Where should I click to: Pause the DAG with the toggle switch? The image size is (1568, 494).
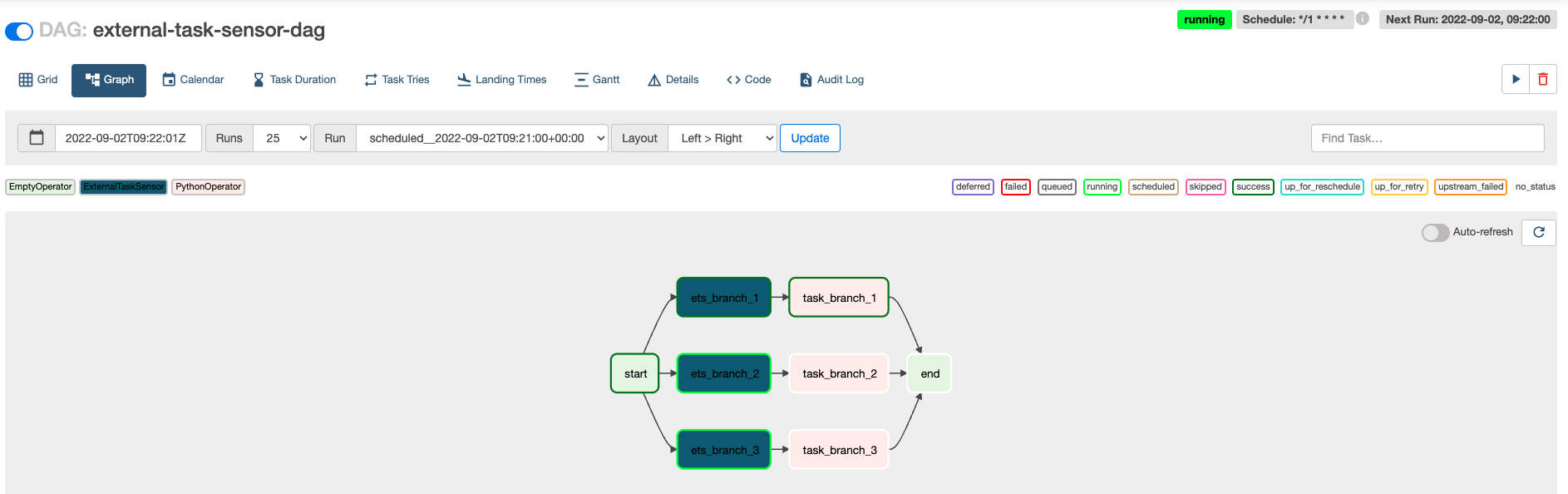[x=19, y=32]
